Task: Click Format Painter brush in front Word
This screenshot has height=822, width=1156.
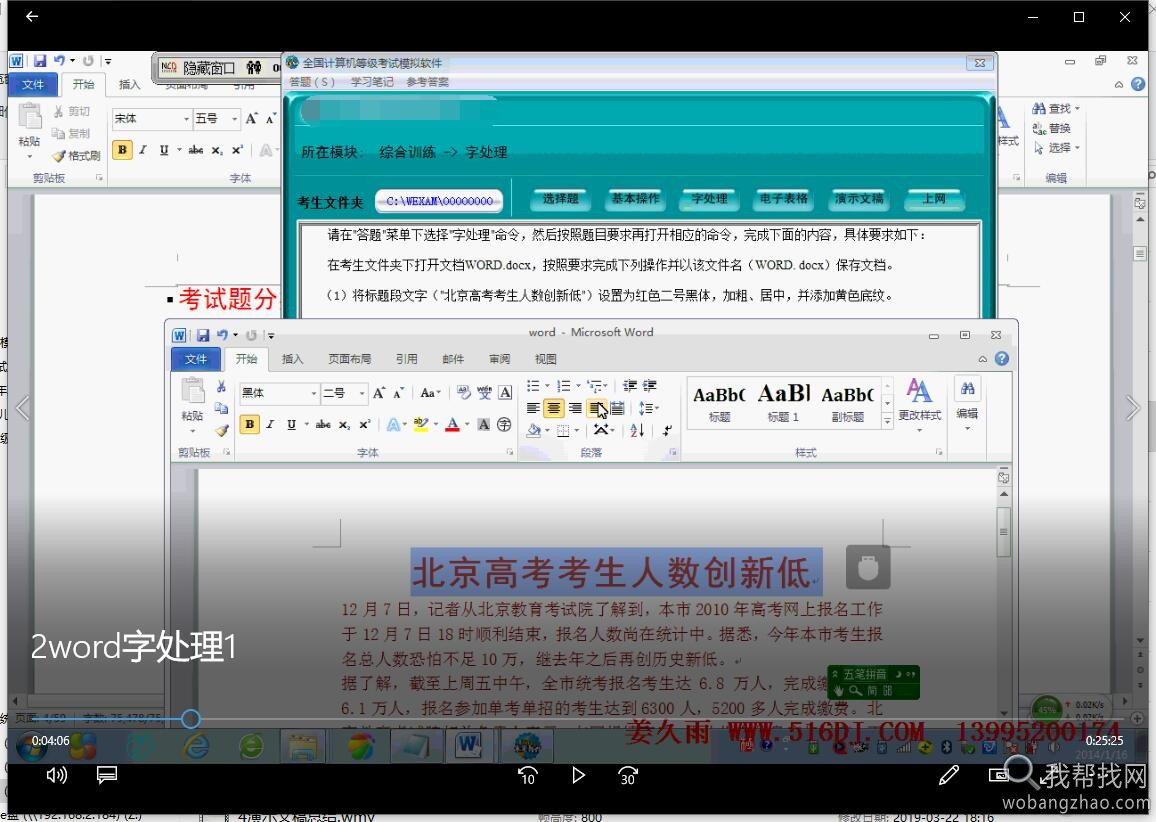Action: [221, 430]
